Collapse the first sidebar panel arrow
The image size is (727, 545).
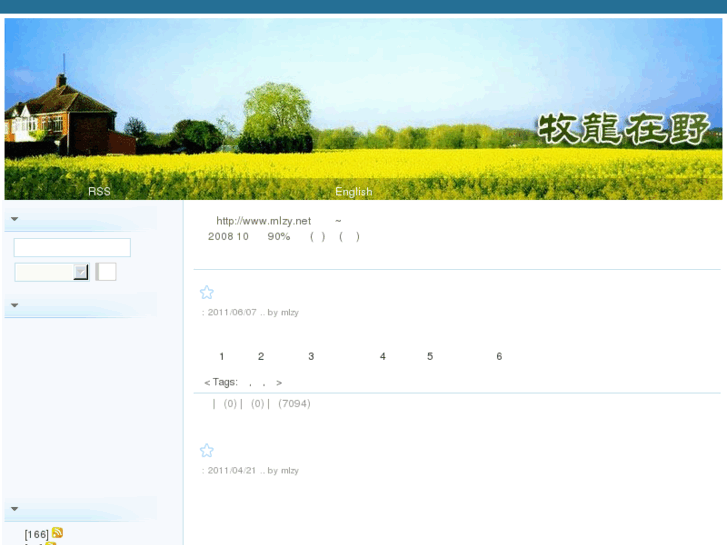click(x=14, y=219)
